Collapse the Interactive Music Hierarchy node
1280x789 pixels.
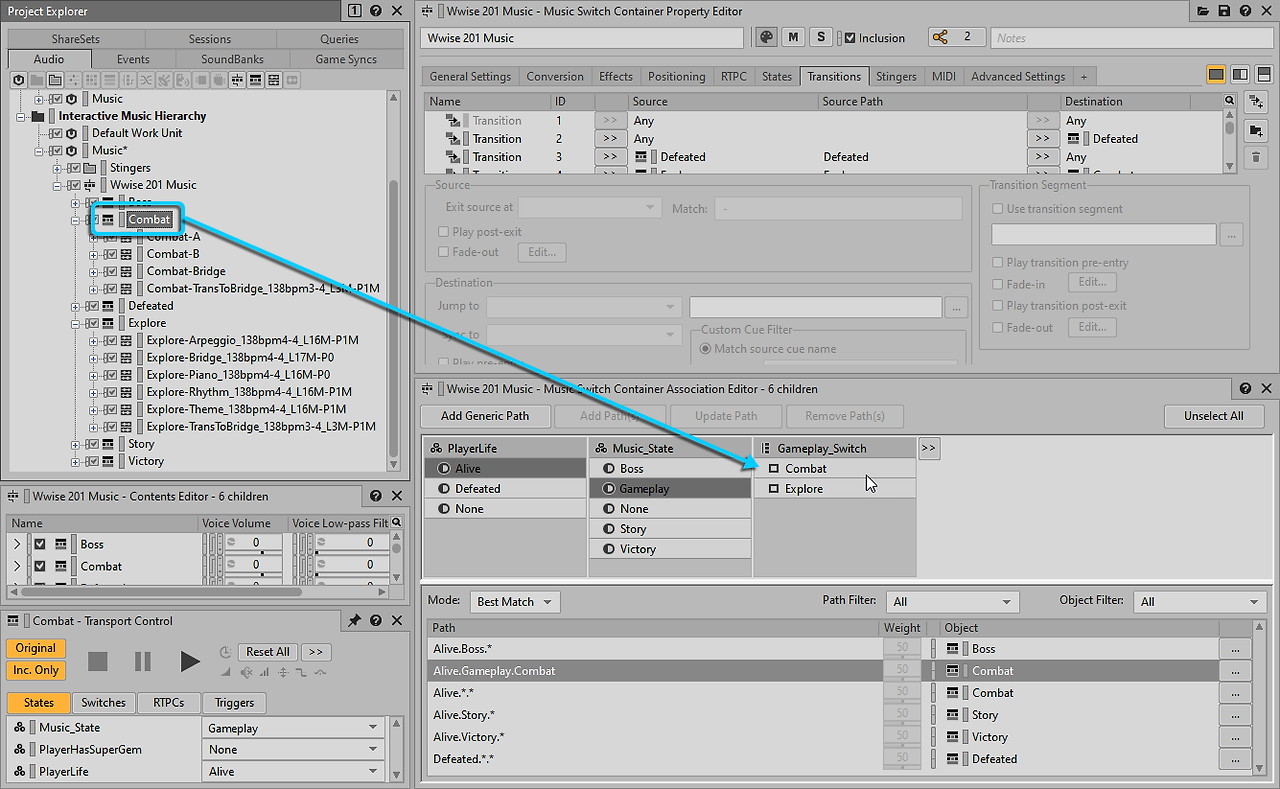coord(22,116)
